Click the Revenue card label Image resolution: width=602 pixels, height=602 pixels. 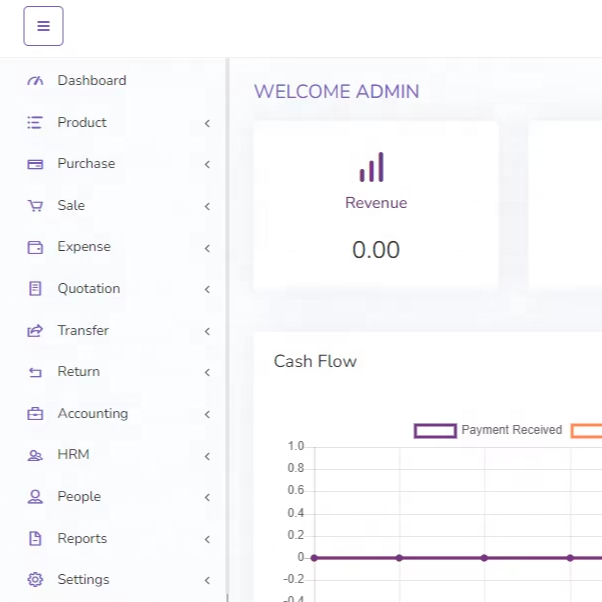(376, 203)
